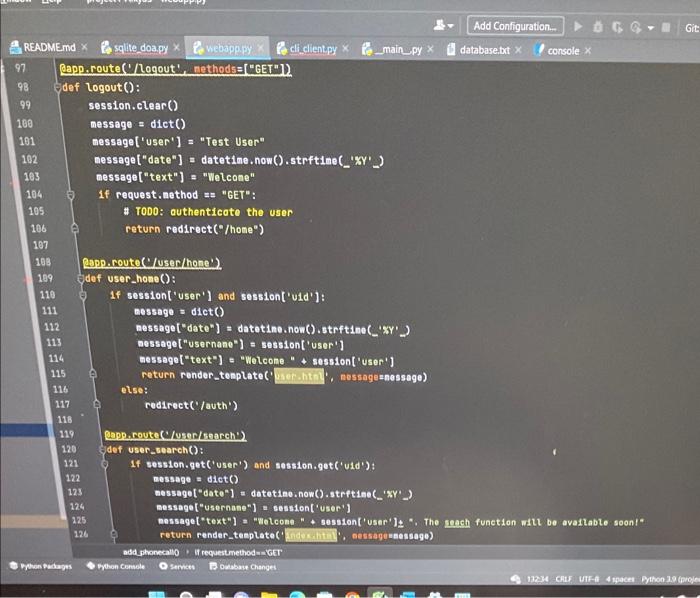This screenshot has height=598, width=700.
Task: Select the webapp.py tab
Action: (229, 48)
